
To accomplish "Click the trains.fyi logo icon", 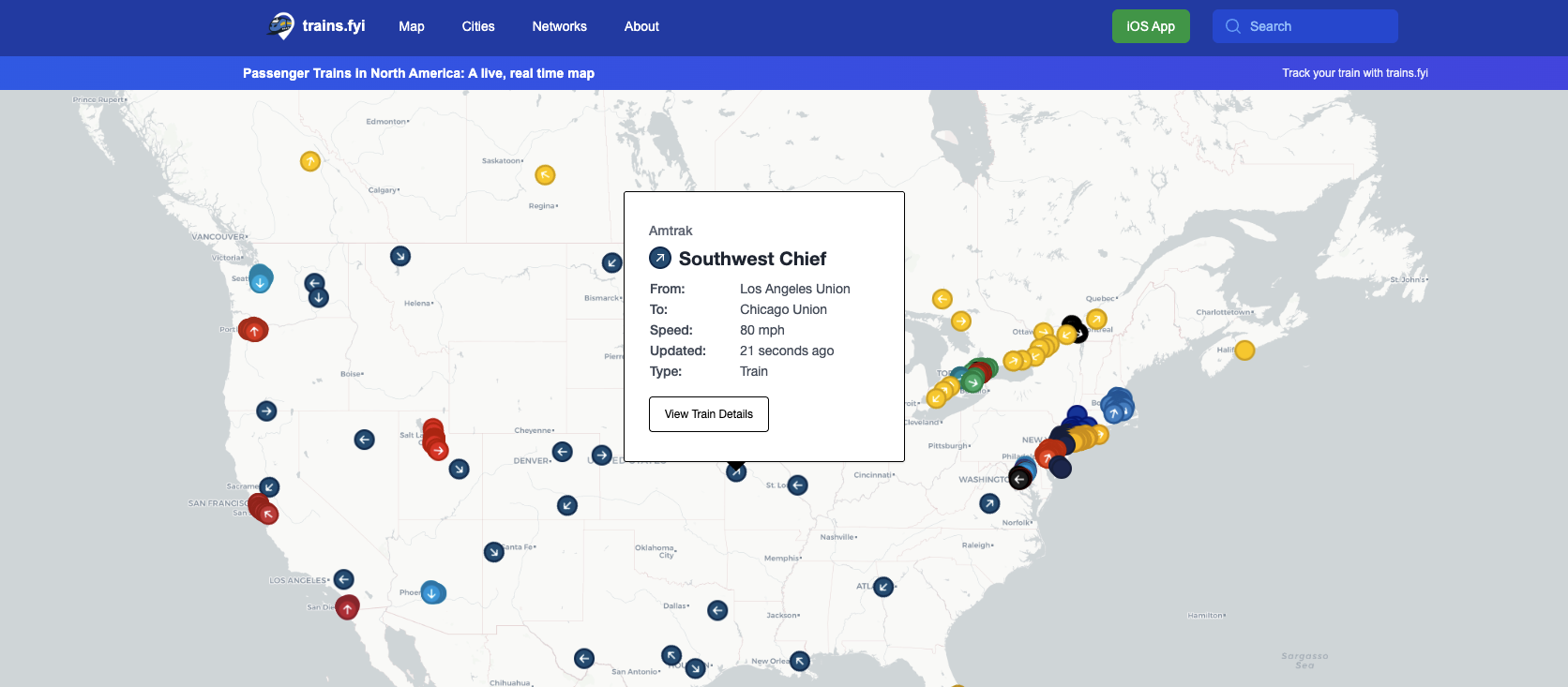I will tap(280, 25).
